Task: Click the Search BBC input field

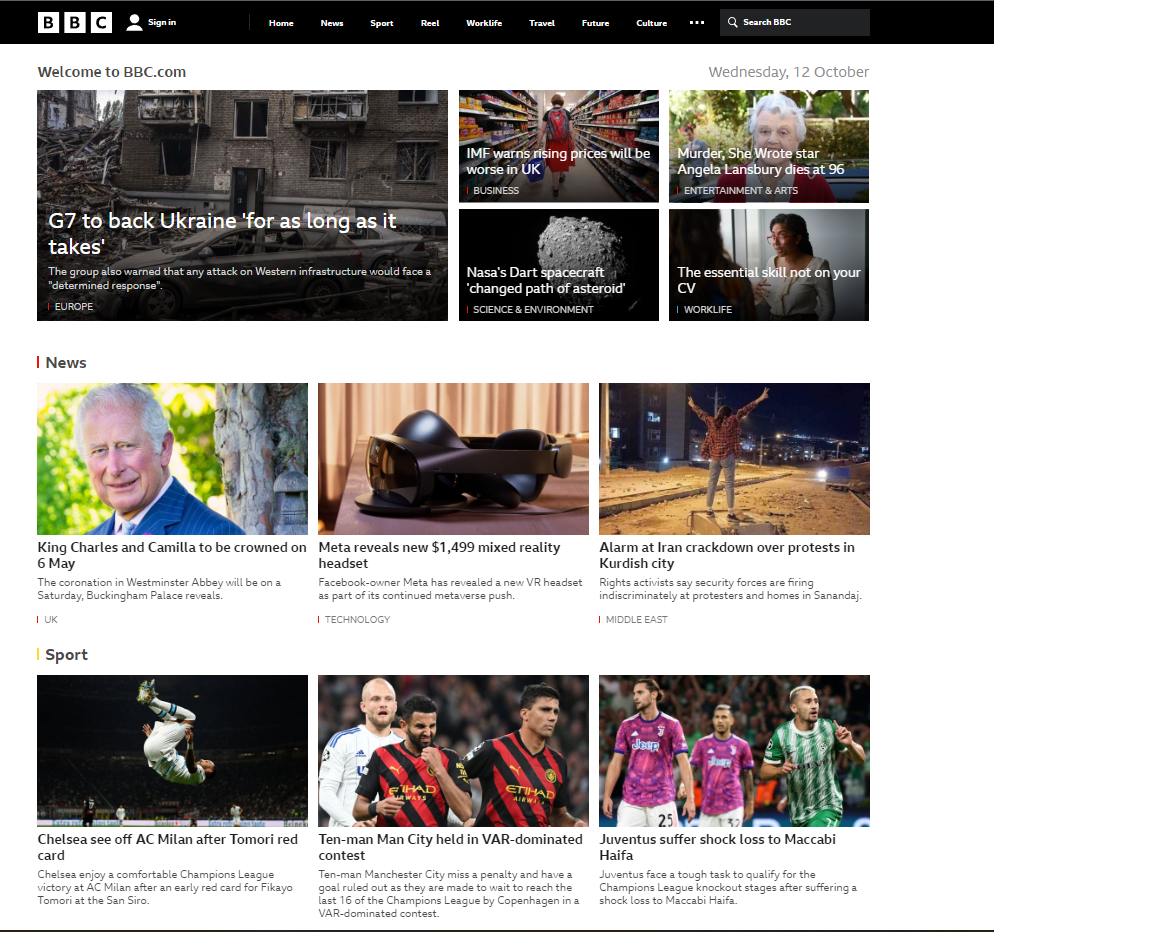Action: 795,22
